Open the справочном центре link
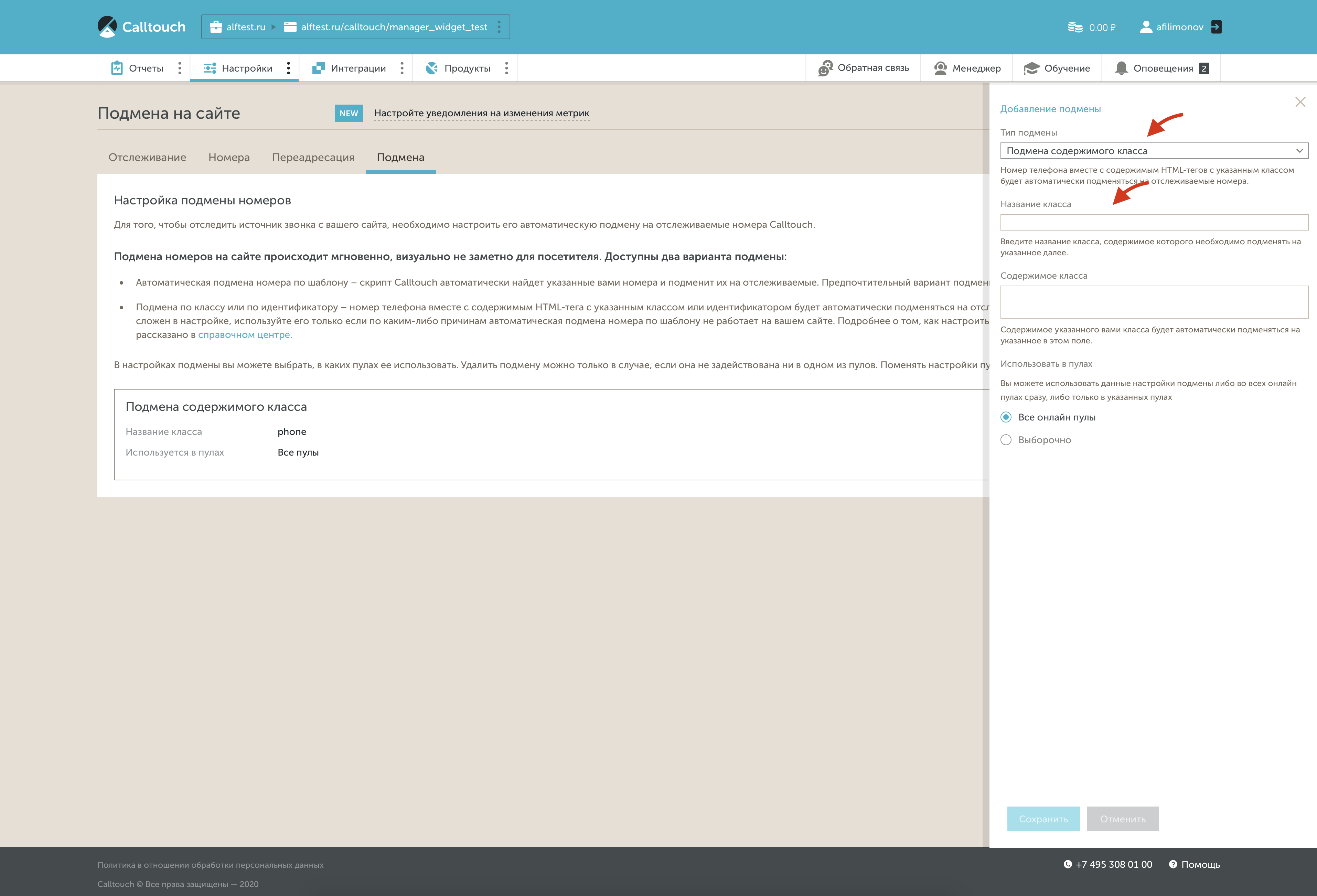Screen dimensions: 1317x896 click(x=245, y=334)
